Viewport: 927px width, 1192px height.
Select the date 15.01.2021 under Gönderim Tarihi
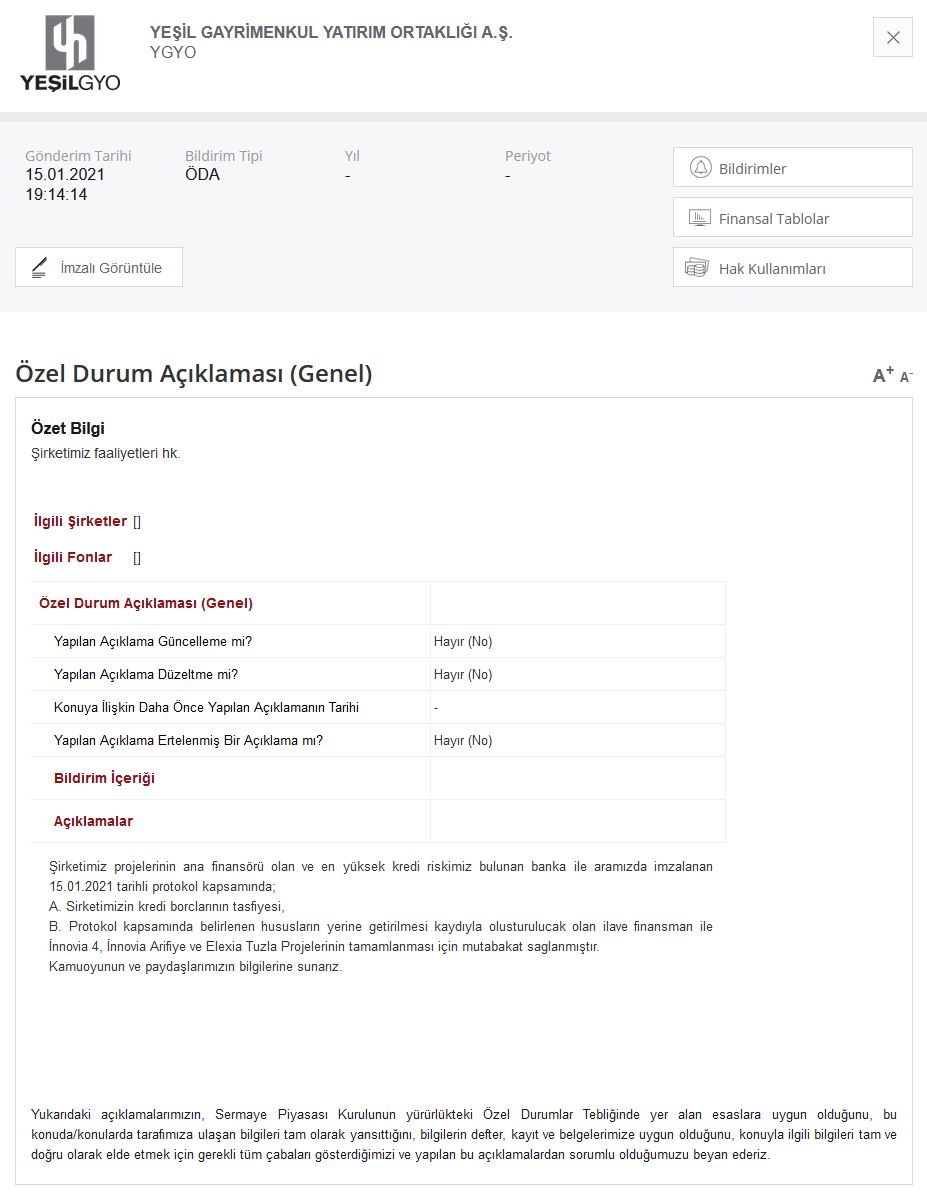click(65, 175)
